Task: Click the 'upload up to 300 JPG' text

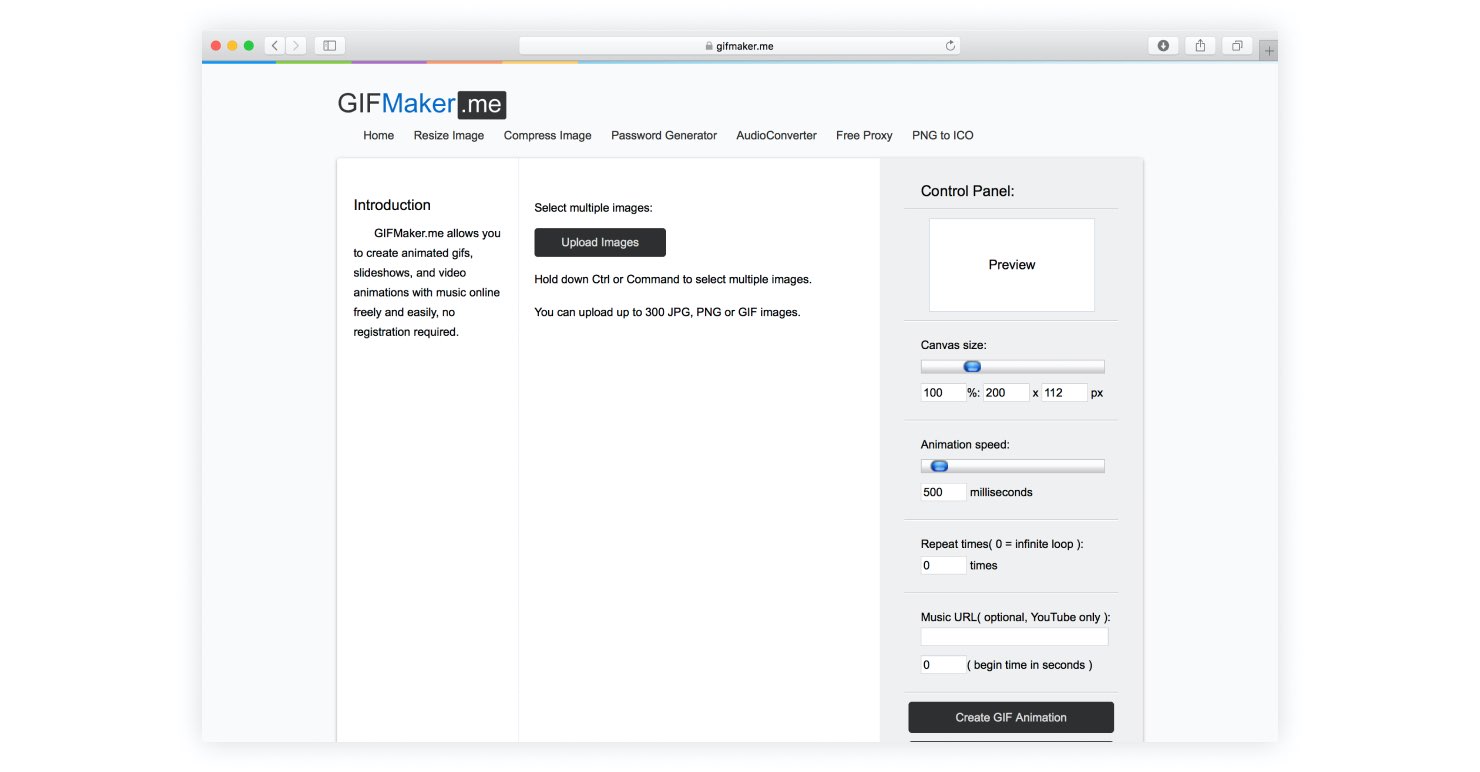Action: pyautogui.click(x=667, y=312)
